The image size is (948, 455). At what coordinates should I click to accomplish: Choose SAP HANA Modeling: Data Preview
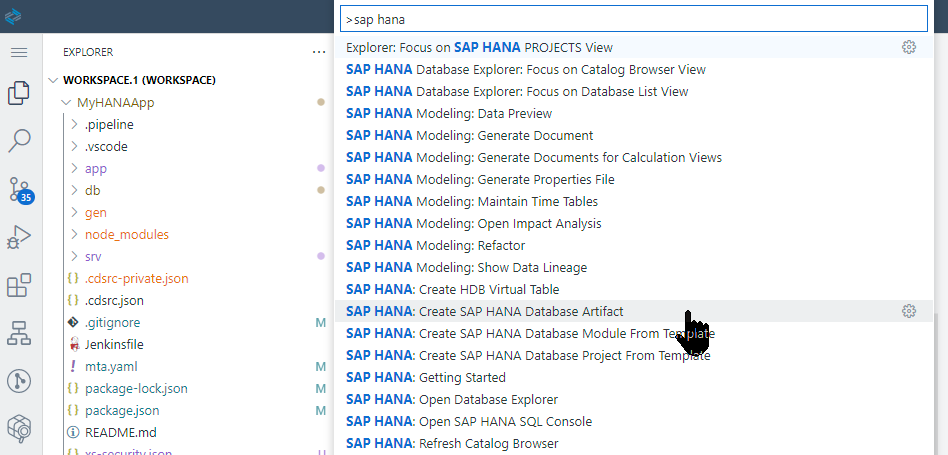448,113
